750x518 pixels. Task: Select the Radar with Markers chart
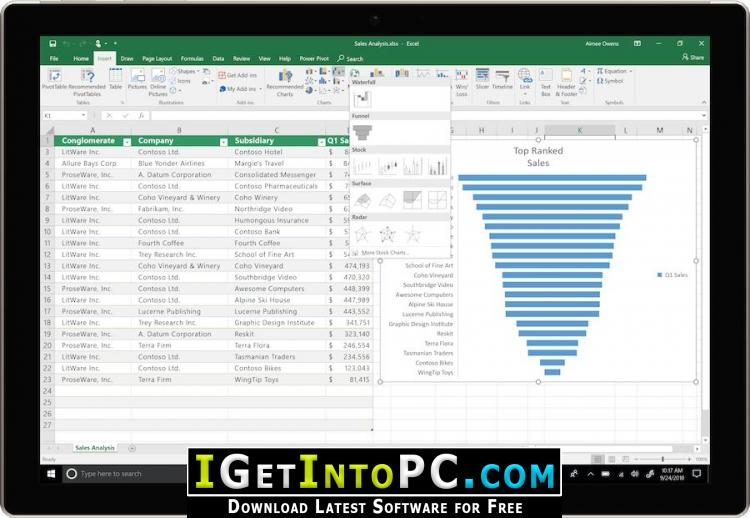[387, 234]
